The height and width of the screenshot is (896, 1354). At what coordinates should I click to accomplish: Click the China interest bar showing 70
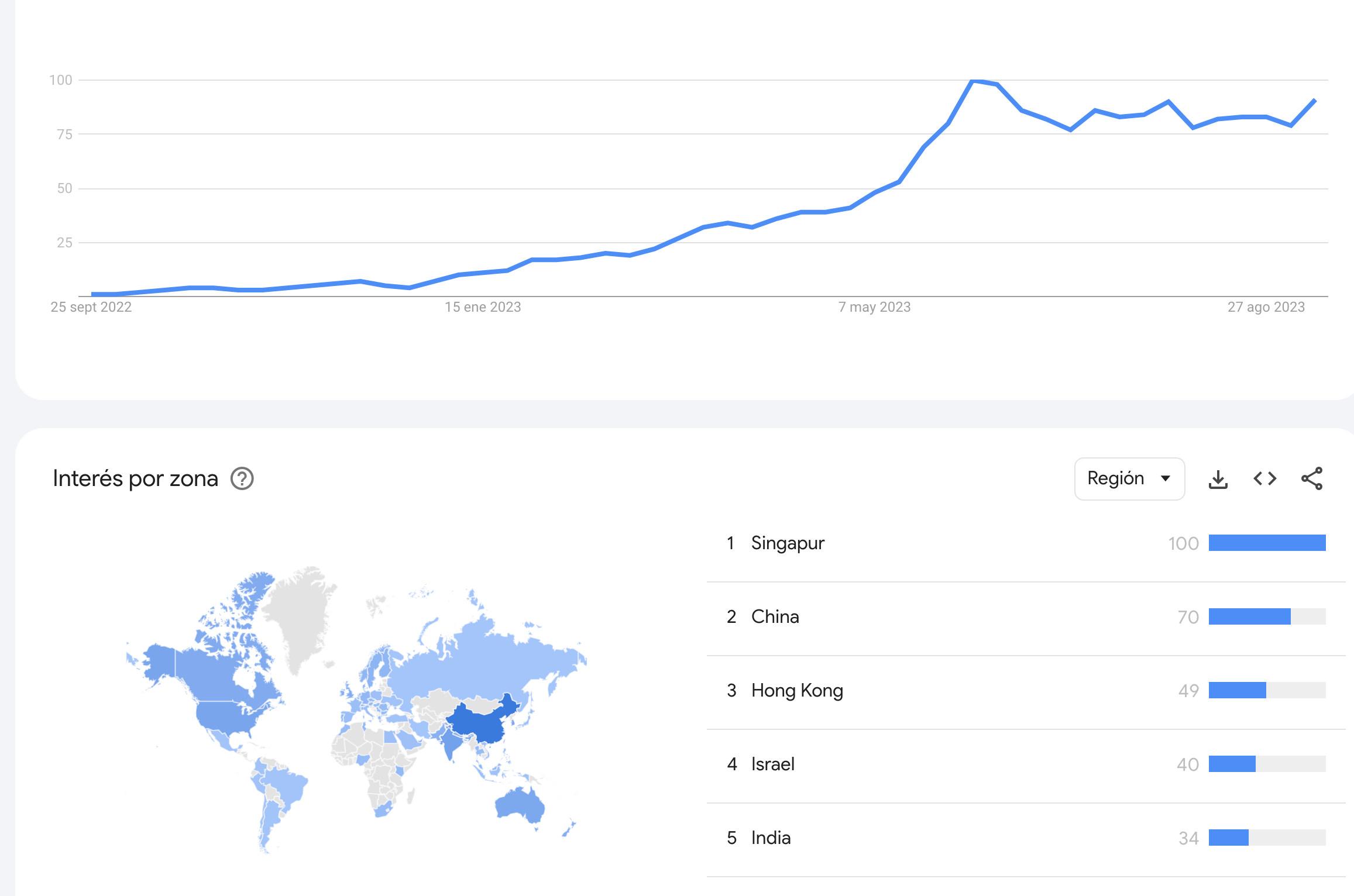click(1249, 617)
